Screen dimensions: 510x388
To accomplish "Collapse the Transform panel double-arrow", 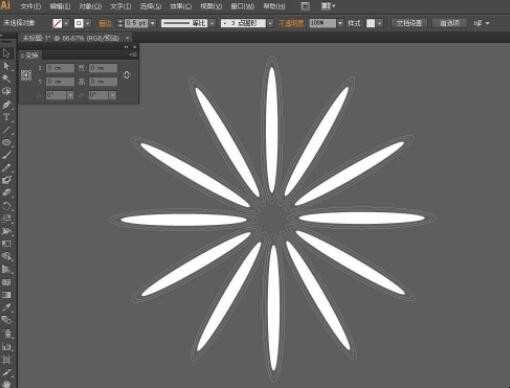I will tap(126, 48).
